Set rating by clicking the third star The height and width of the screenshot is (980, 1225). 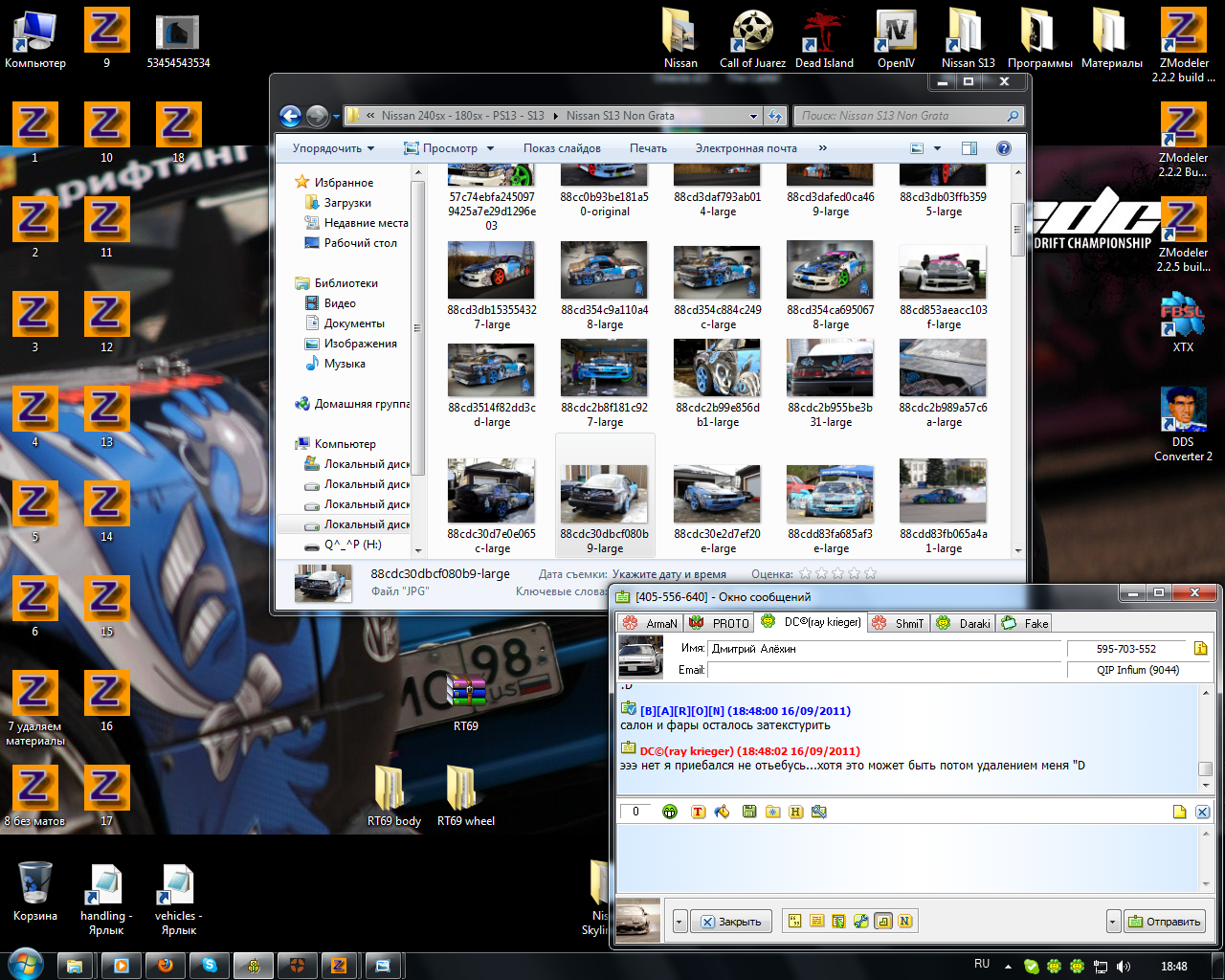(838, 574)
